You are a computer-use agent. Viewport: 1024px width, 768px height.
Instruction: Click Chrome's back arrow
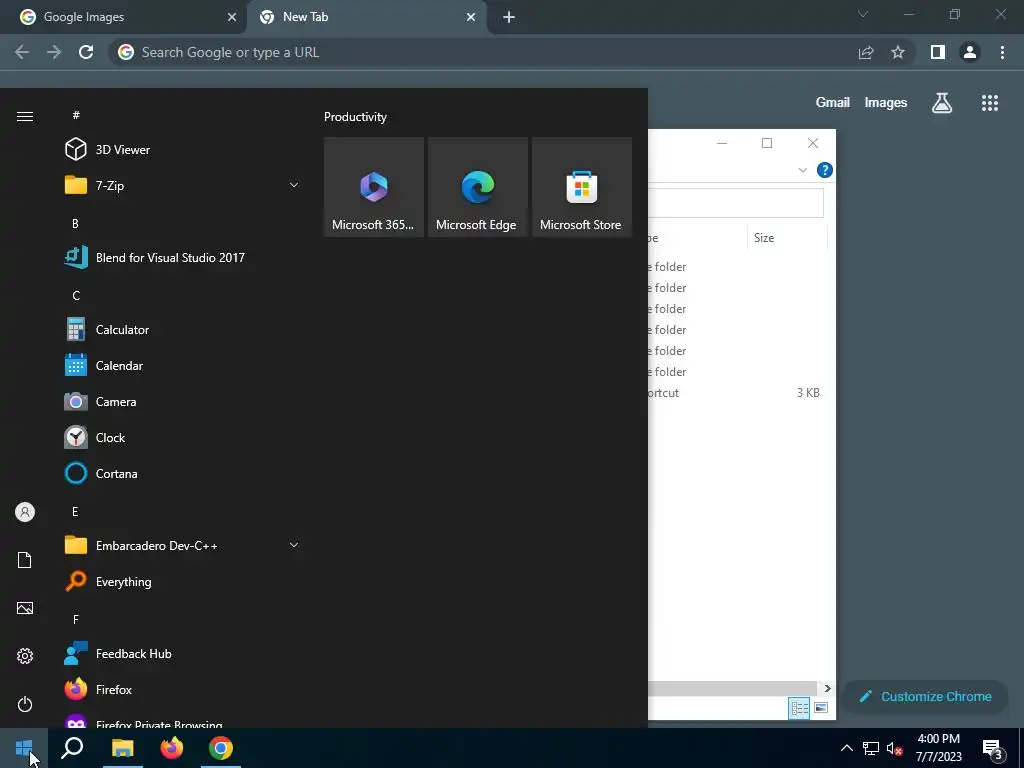pyautogui.click(x=22, y=52)
